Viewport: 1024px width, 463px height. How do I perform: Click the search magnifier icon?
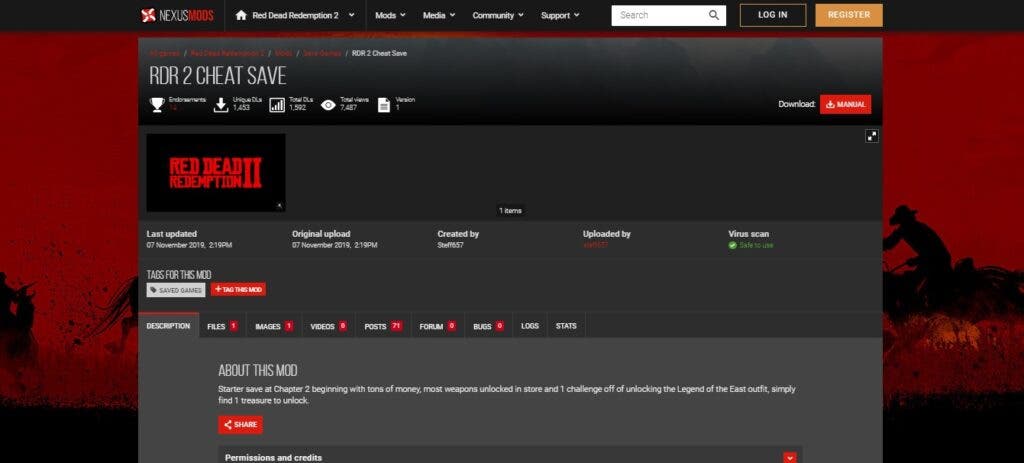click(x=714, y=15)
